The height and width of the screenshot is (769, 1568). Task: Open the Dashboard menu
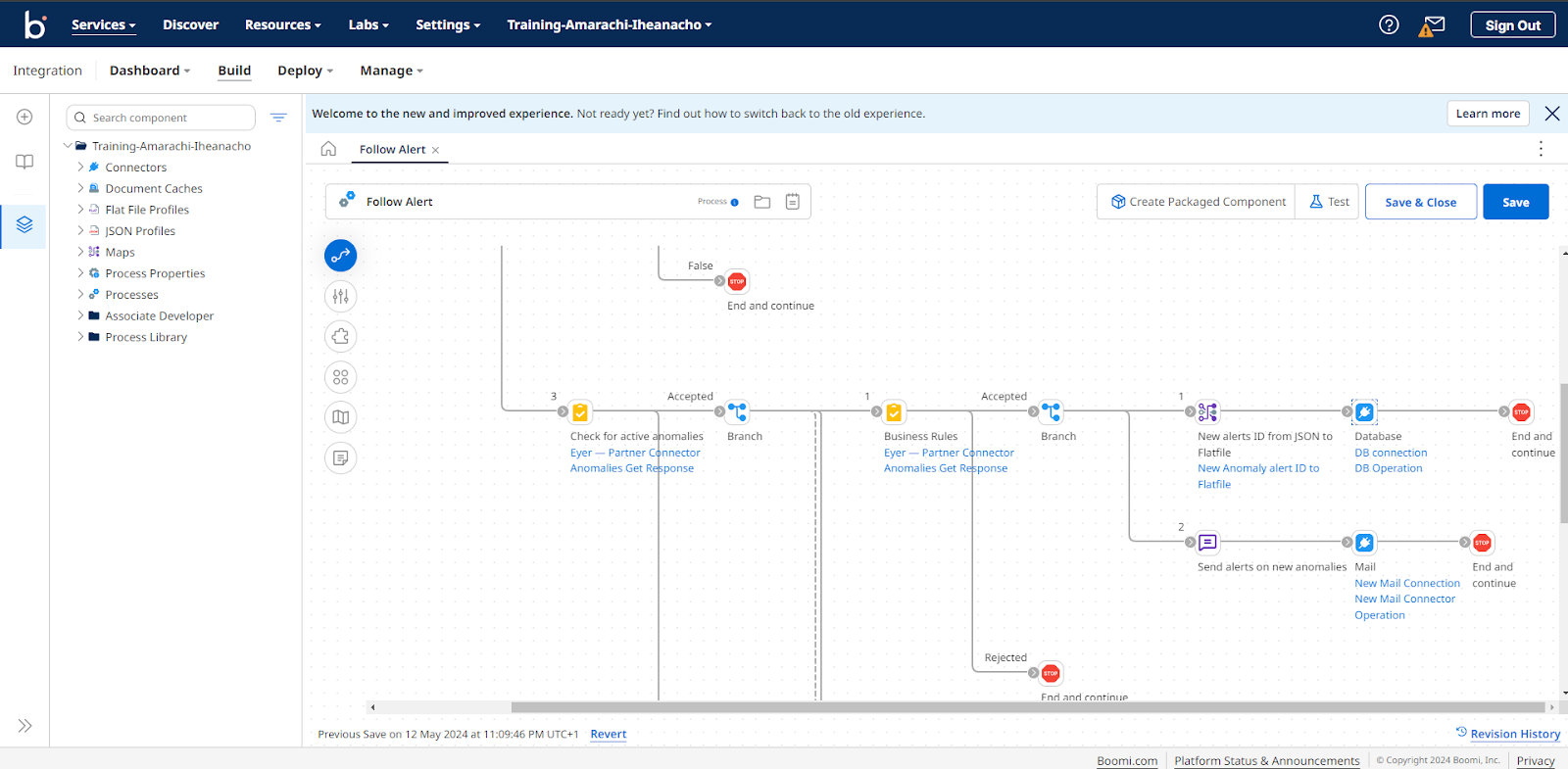[x=150, y=71]
